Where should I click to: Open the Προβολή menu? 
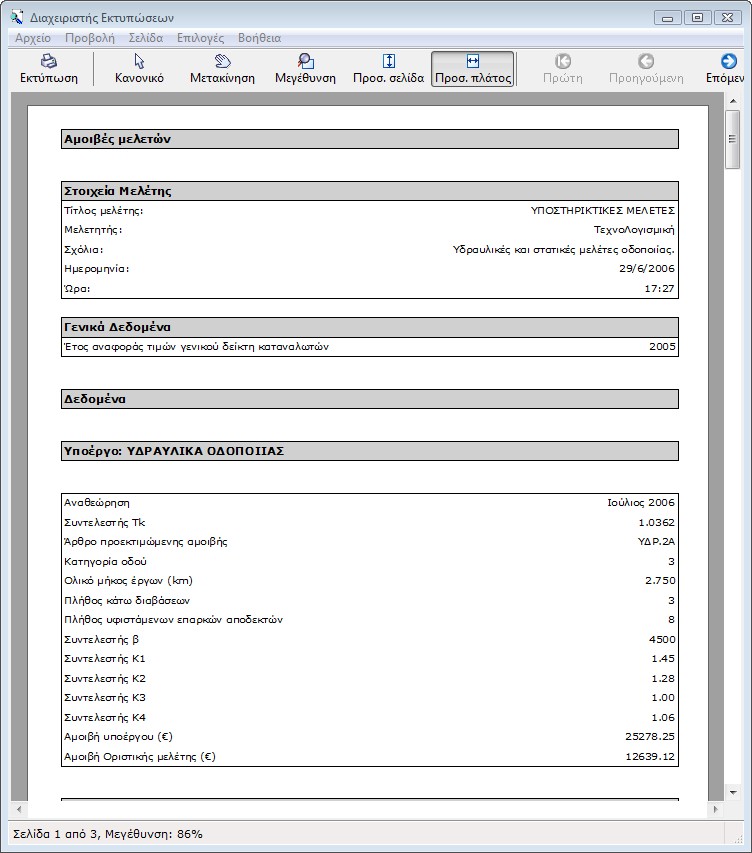(90, 38)
